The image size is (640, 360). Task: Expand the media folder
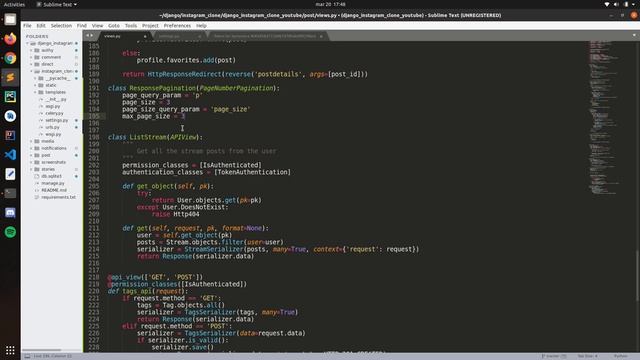31,141
